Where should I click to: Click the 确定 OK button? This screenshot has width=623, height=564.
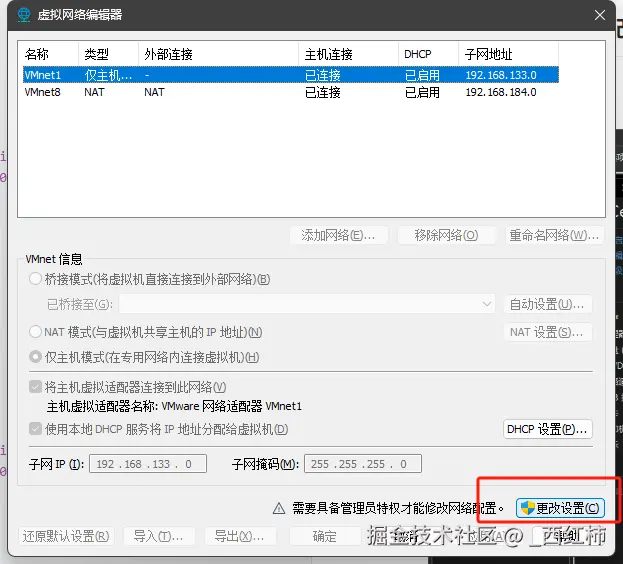(x=325, y=536)
